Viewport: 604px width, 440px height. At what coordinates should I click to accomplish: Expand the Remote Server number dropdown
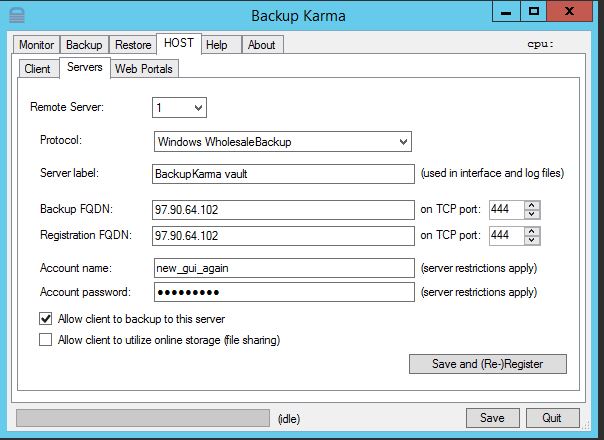(180, 107)
